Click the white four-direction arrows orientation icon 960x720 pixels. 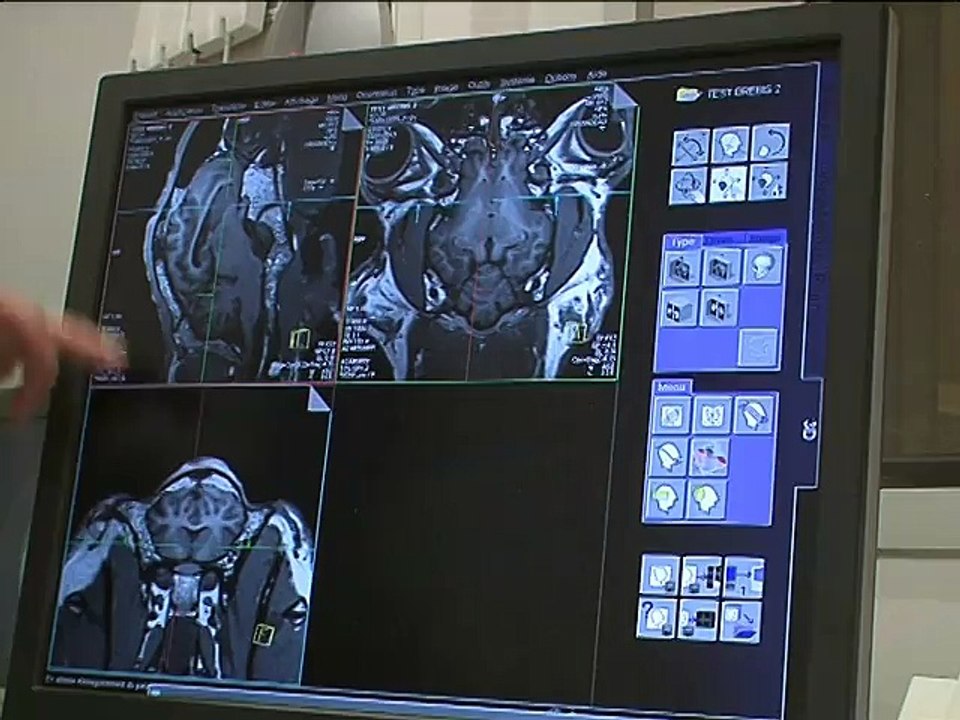[728, 184]
